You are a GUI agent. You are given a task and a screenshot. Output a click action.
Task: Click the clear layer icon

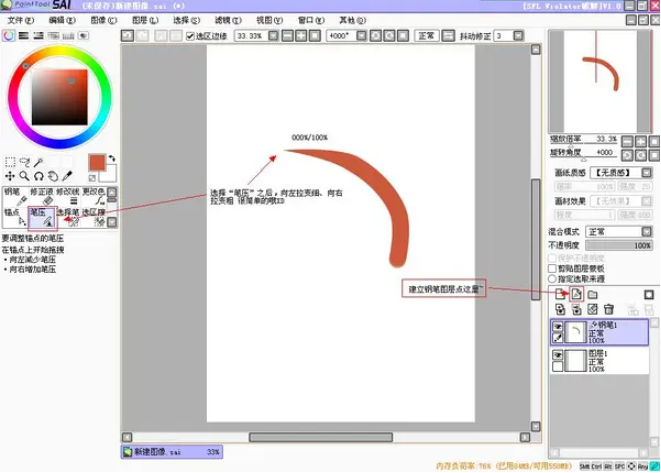coord(592,309)
